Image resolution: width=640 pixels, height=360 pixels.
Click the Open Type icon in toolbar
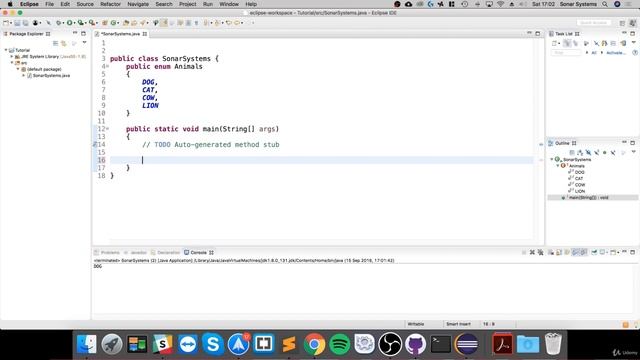tap(126, 23)
